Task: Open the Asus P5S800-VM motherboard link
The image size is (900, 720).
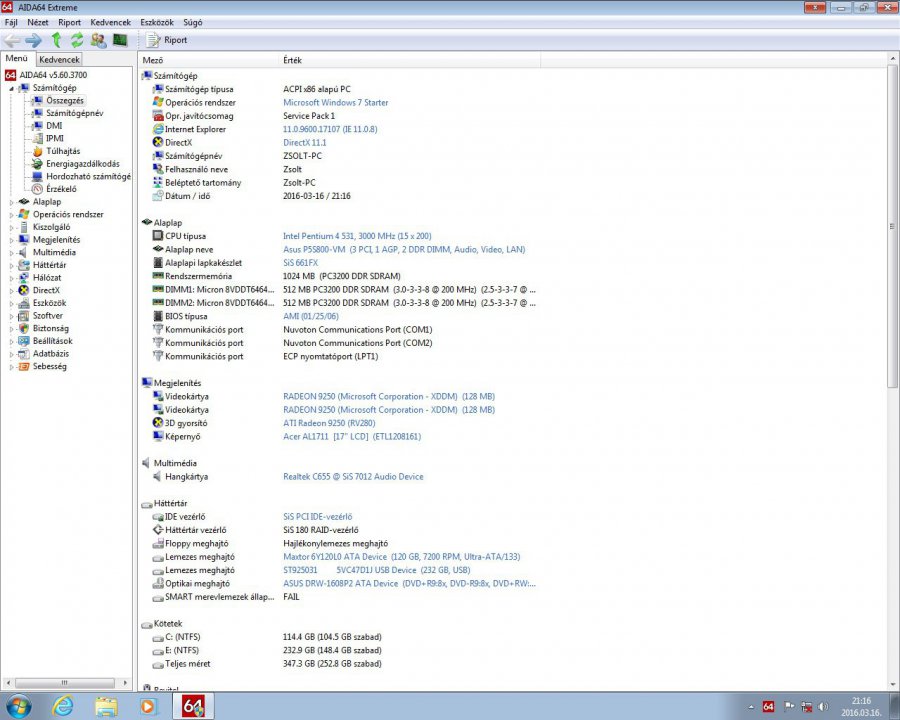Action: (404, 249)
